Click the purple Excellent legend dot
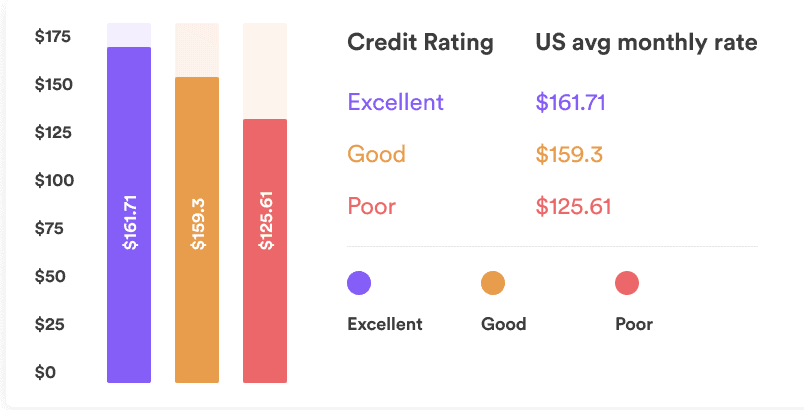Screen dimensions: 804x410 [x=359, y=283]
